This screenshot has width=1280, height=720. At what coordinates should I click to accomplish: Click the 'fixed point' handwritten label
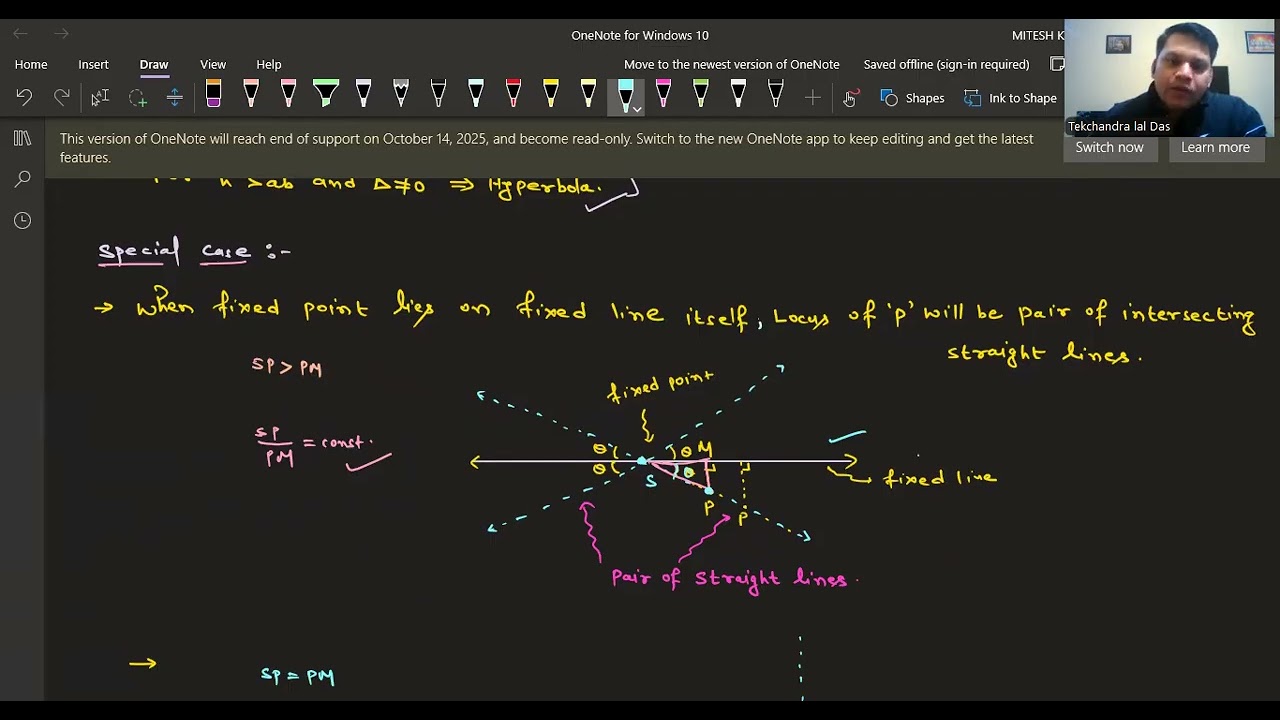click(x=660, y=386)
